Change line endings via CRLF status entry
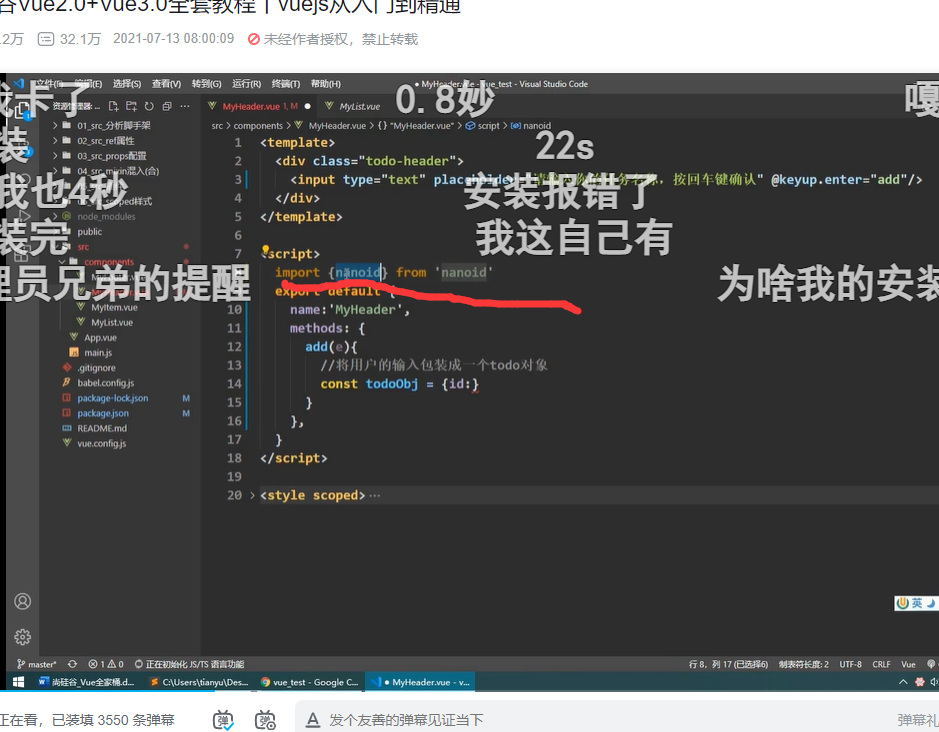939x732 pixels. coord(882,664)
